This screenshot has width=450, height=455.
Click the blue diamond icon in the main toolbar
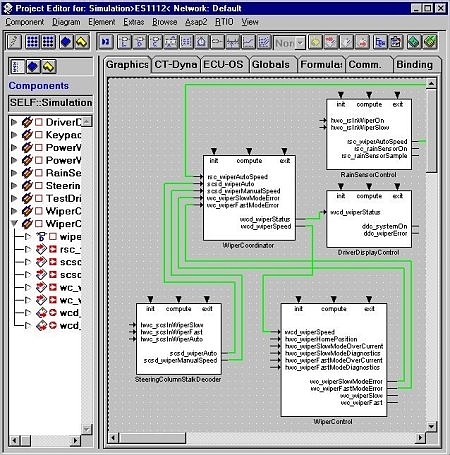point(66,42)
